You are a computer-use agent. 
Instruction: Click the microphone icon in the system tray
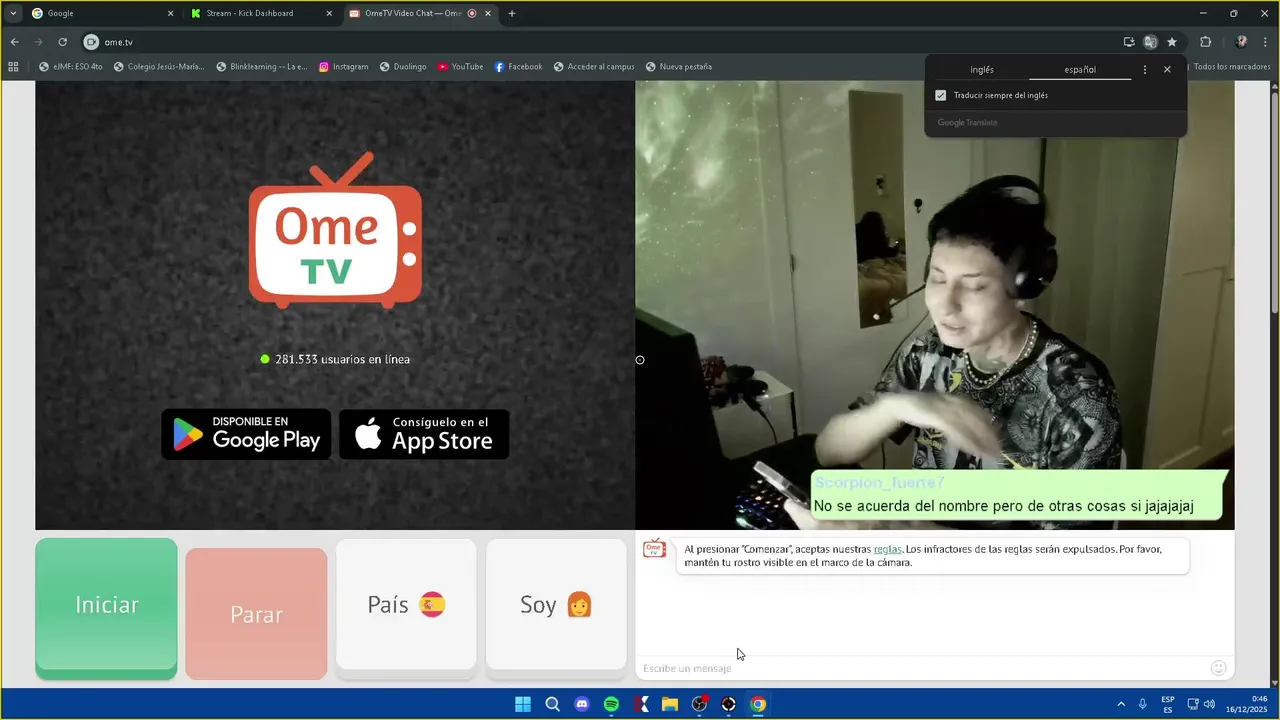tap(1142, 704)
